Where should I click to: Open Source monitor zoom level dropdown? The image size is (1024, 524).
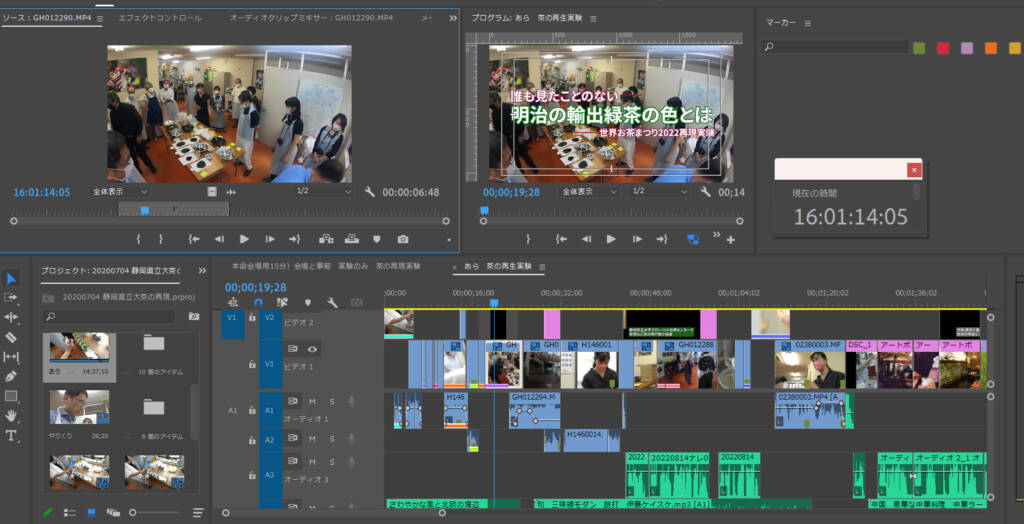[x=120, y=192]
